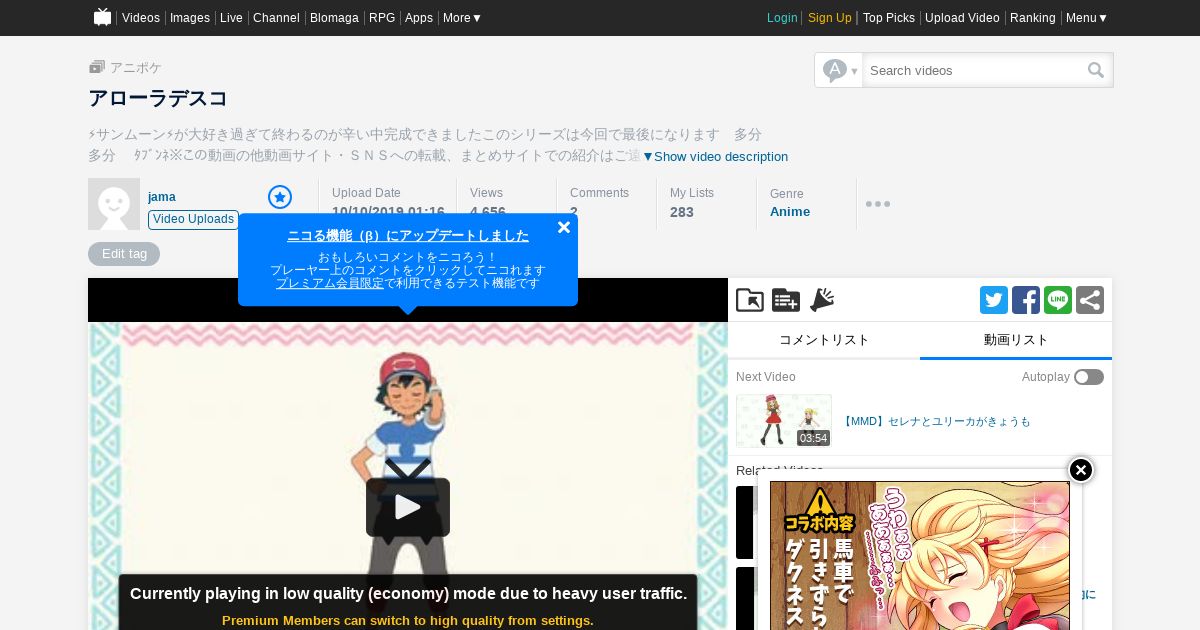The image size is (1200, 630).
Task: Expand Show video description
Action: coord(715,157)
